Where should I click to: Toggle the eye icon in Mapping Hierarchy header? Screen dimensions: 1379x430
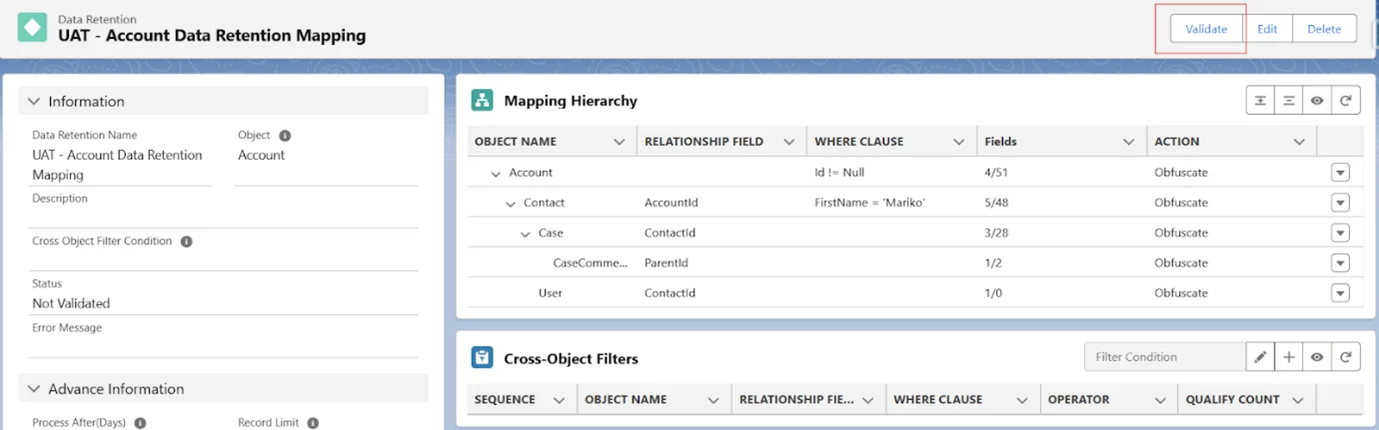pos(1318,100)
